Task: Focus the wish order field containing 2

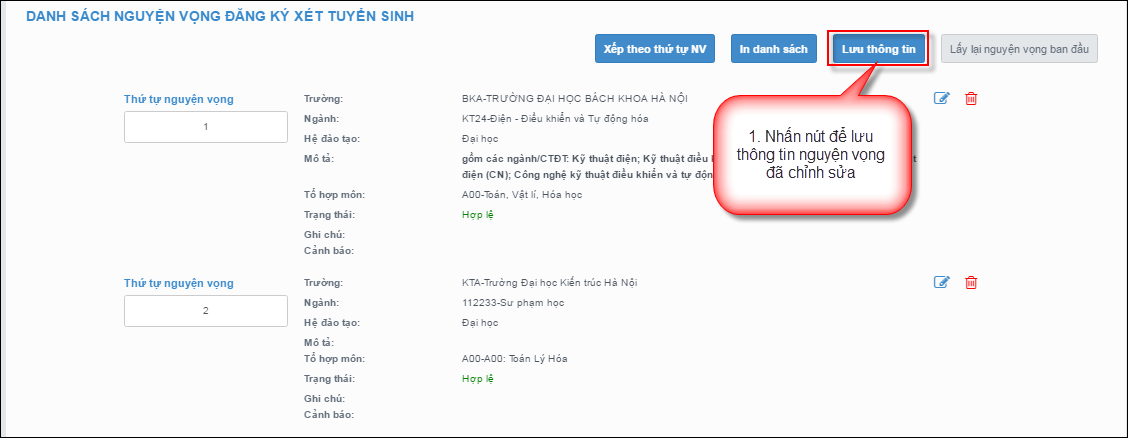Action: pyautogui.click(x=206, y=310)
